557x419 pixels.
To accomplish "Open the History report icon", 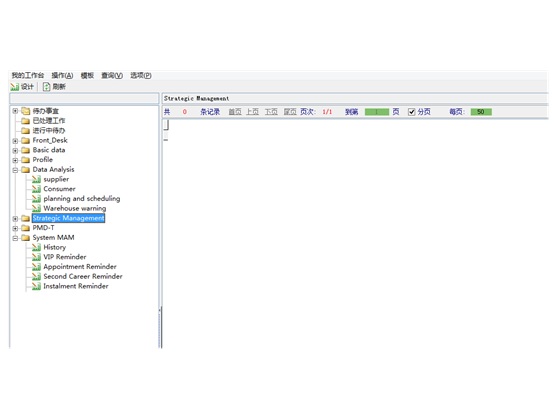I will coord(36,247).
